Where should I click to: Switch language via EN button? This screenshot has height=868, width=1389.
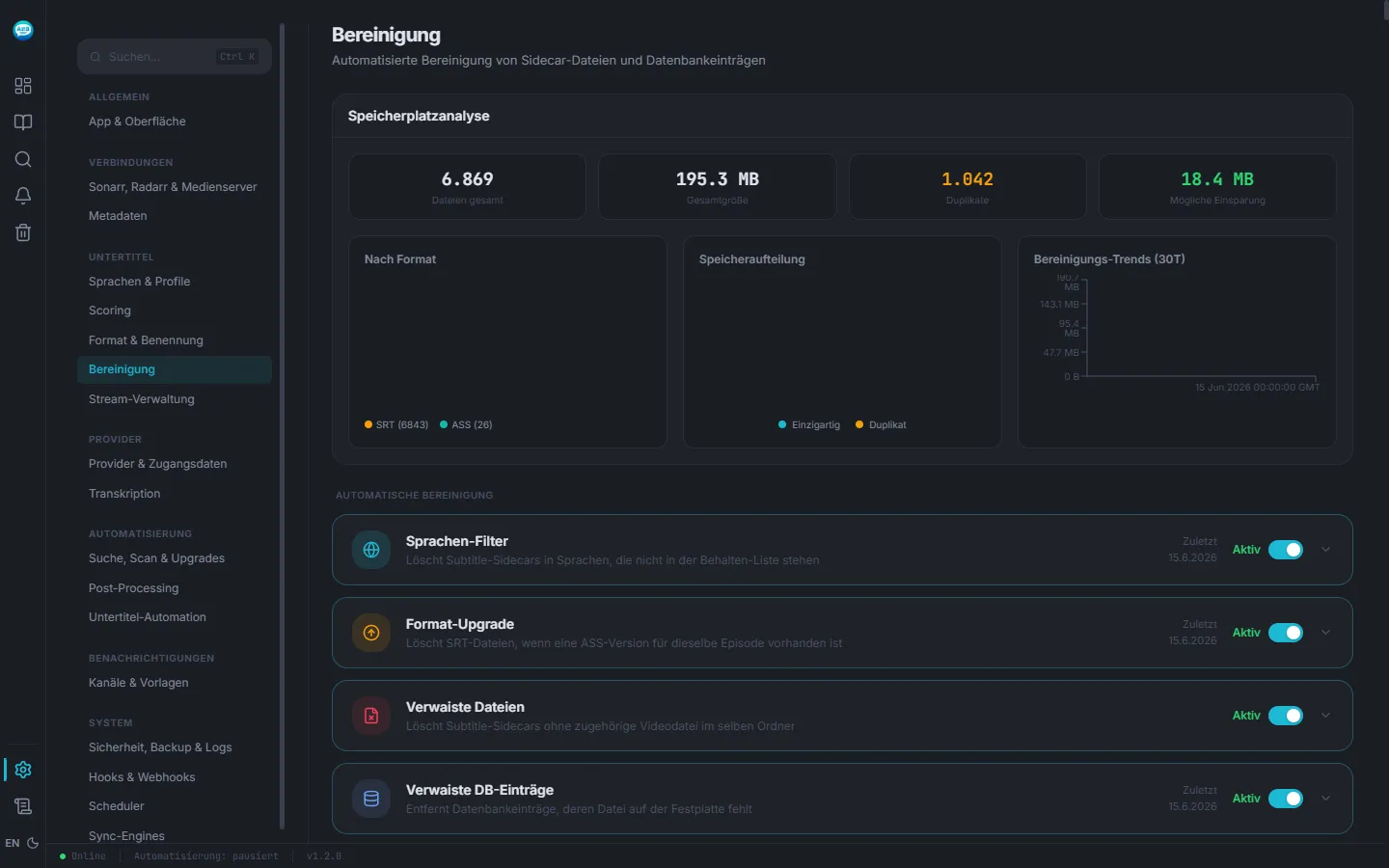click(12, 843)
